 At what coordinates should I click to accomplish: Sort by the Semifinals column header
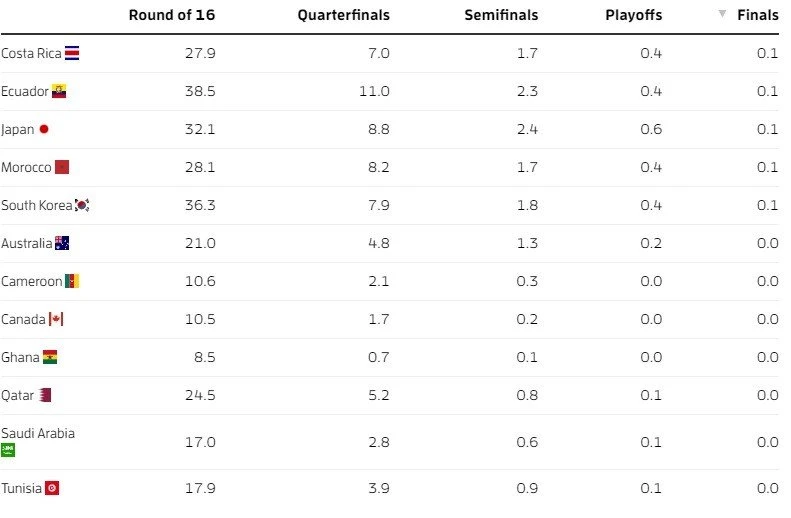501,15
